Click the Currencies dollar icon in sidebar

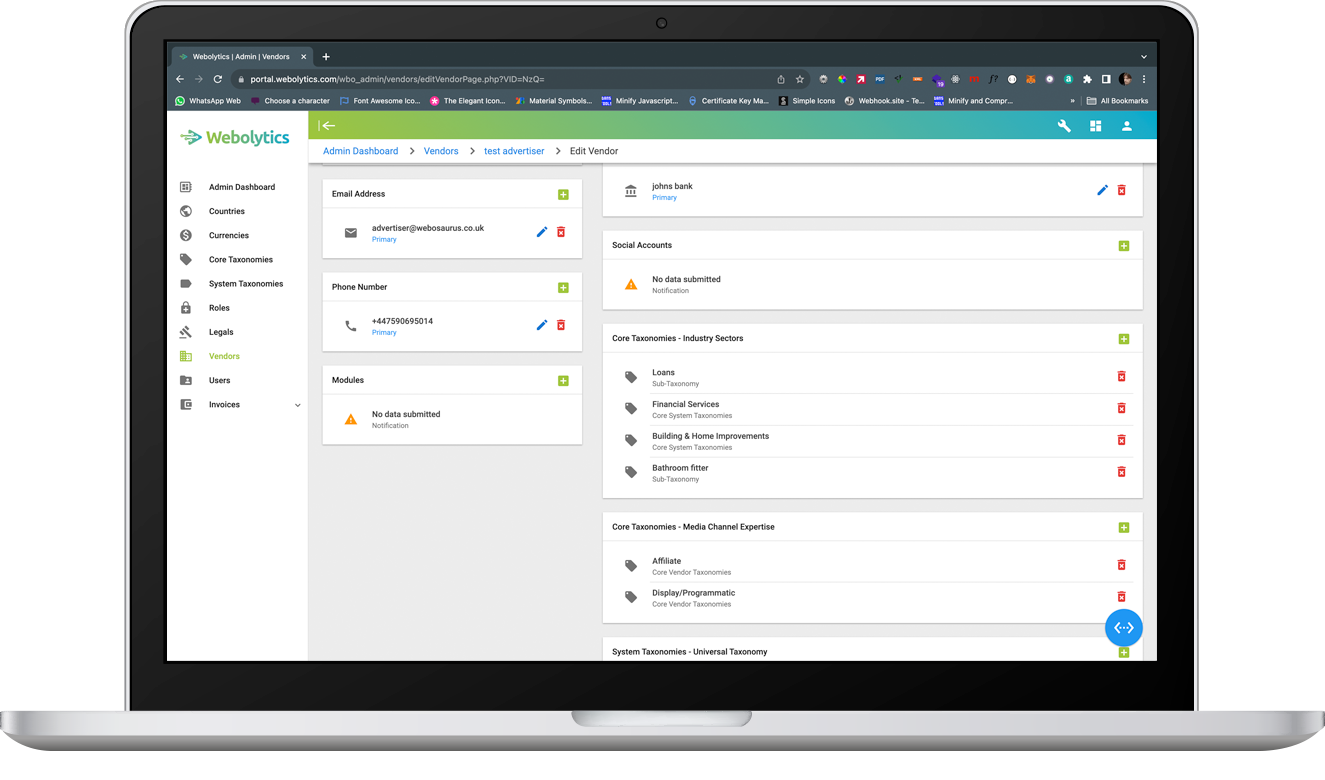click(x=185, y=235)
